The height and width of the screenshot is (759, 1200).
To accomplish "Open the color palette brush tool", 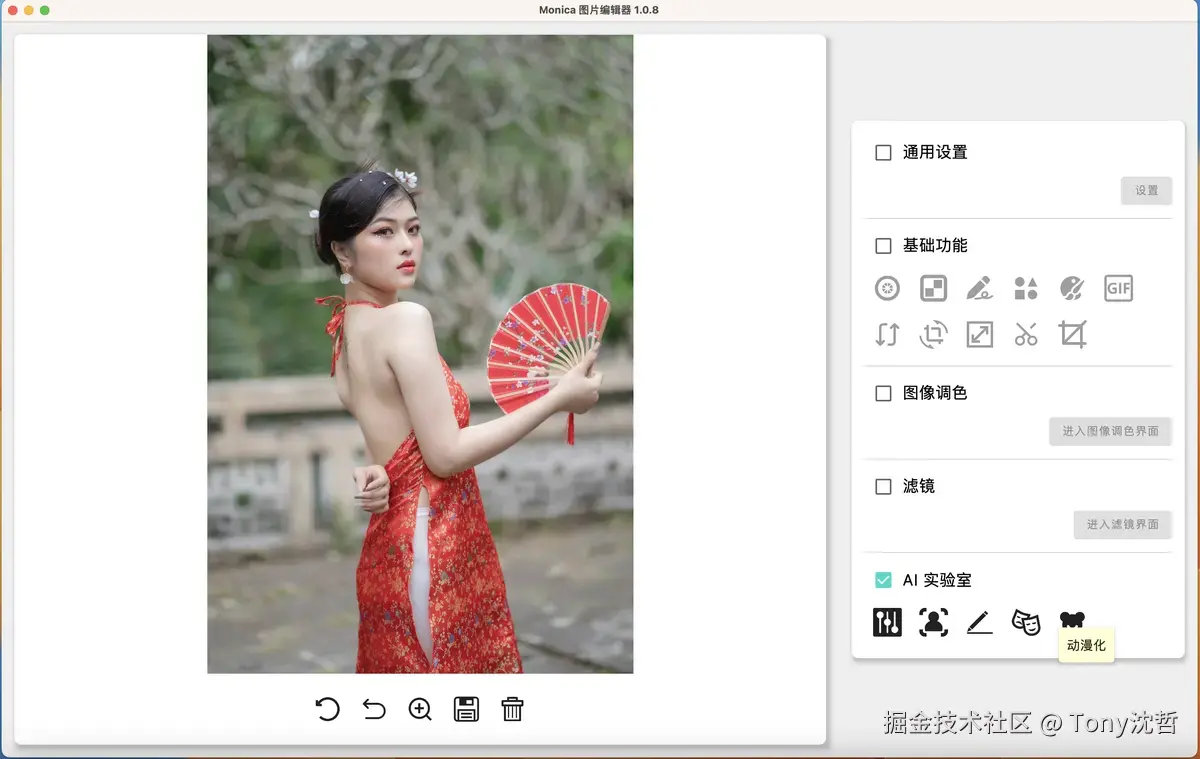I will [1072, 289].
